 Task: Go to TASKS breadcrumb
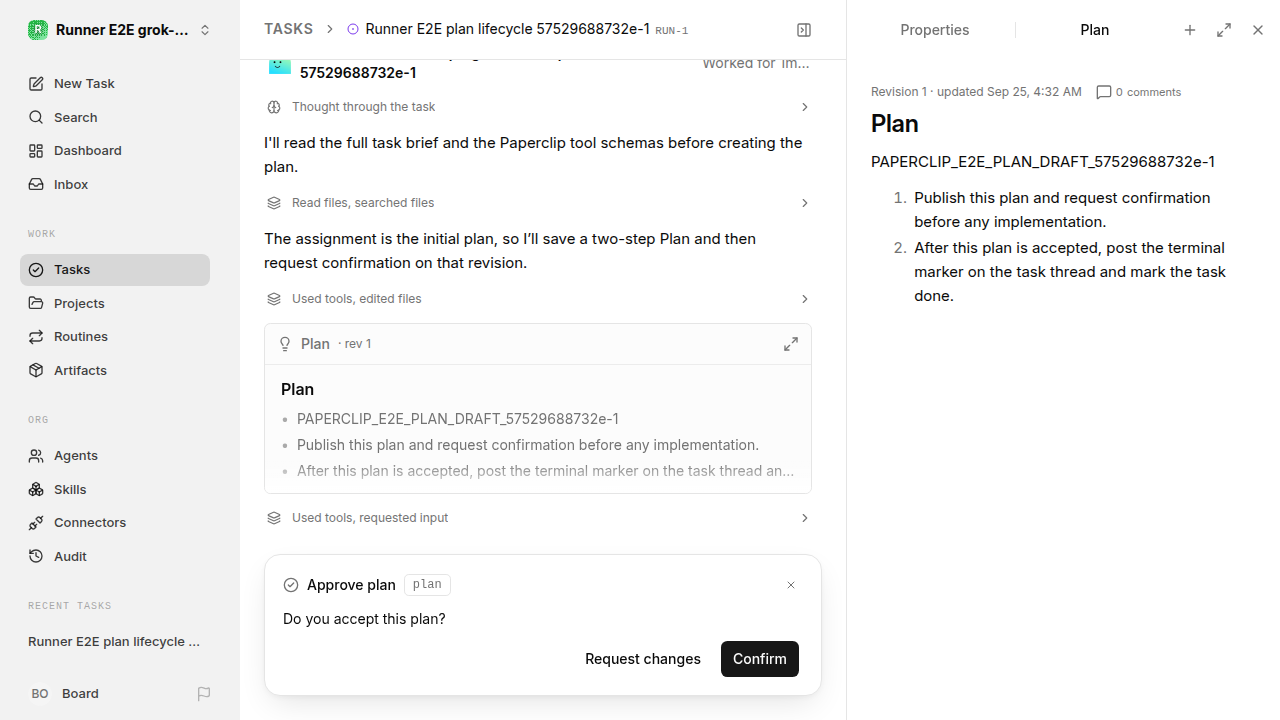point(288,29)
